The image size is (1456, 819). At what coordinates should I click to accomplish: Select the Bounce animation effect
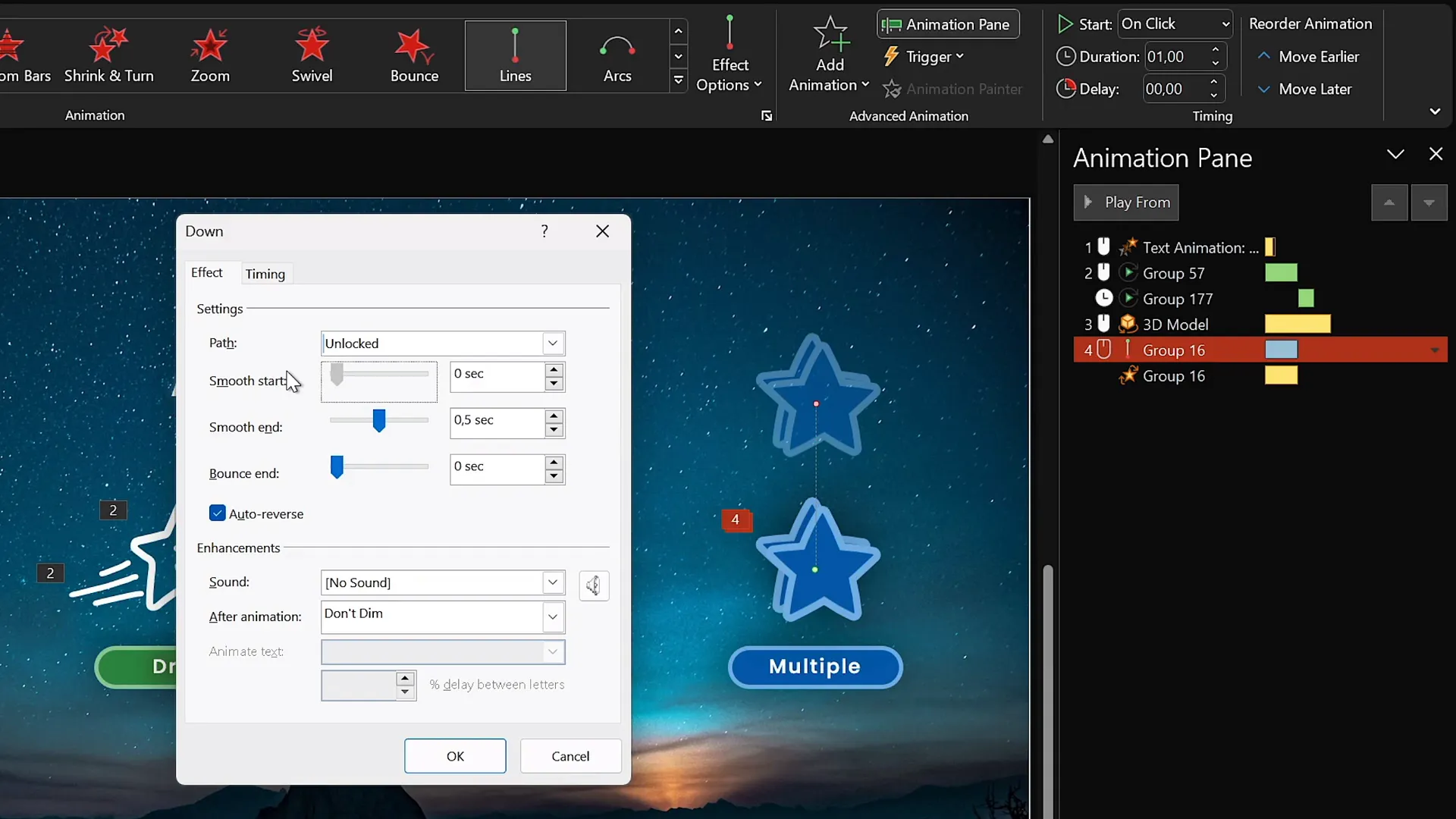(x=414, y=55)
